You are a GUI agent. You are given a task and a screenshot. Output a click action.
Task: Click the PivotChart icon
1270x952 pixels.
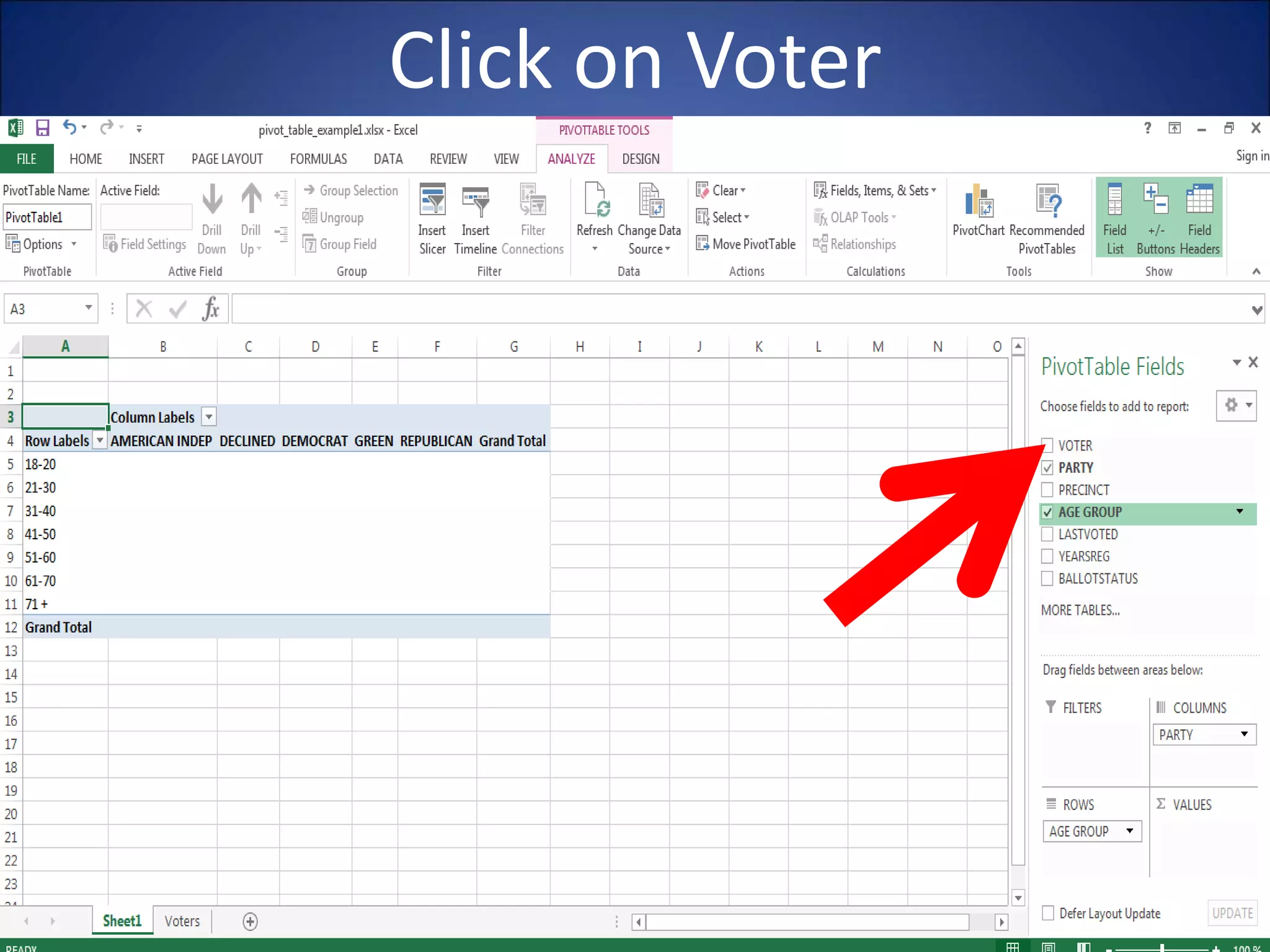coord(979,201)
